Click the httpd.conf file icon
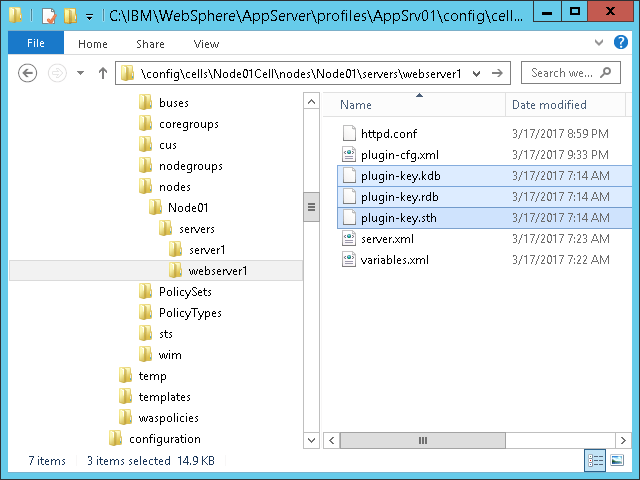Viewport: 640px width, 480px height. (x=349, y=133)
